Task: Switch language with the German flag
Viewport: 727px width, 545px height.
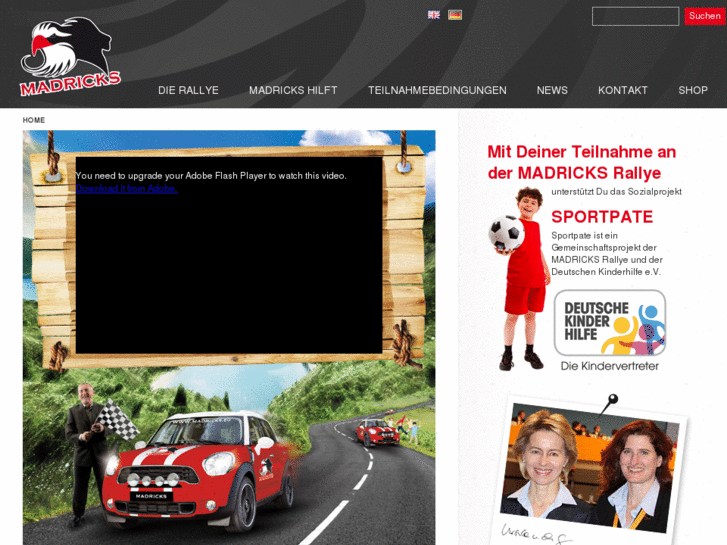Action: 455,15
